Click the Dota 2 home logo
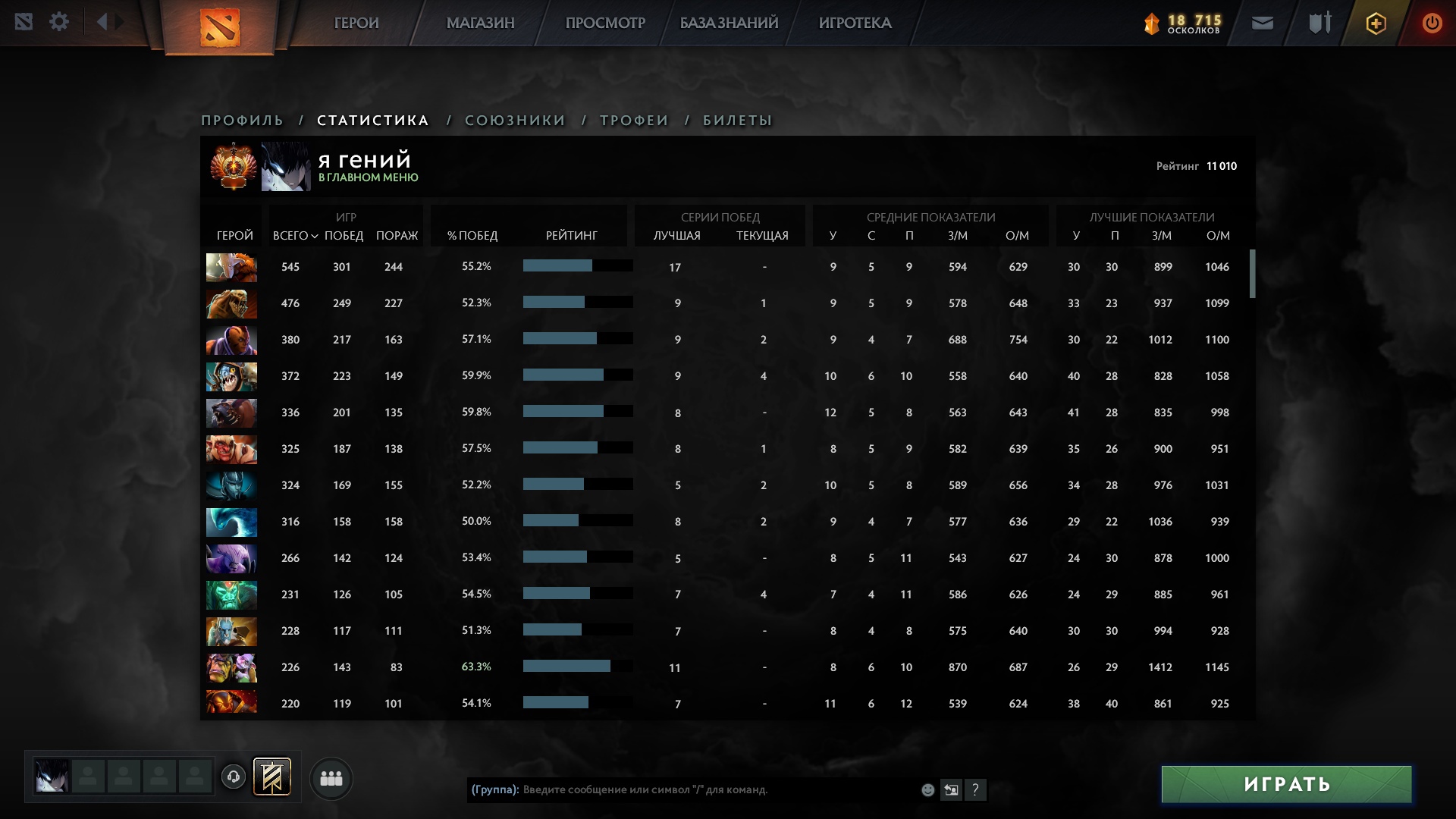1456x819 pixels. [220, 27]
